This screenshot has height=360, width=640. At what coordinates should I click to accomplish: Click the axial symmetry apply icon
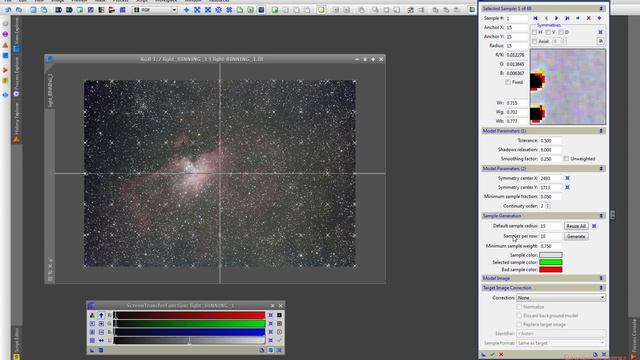(600, 41)
